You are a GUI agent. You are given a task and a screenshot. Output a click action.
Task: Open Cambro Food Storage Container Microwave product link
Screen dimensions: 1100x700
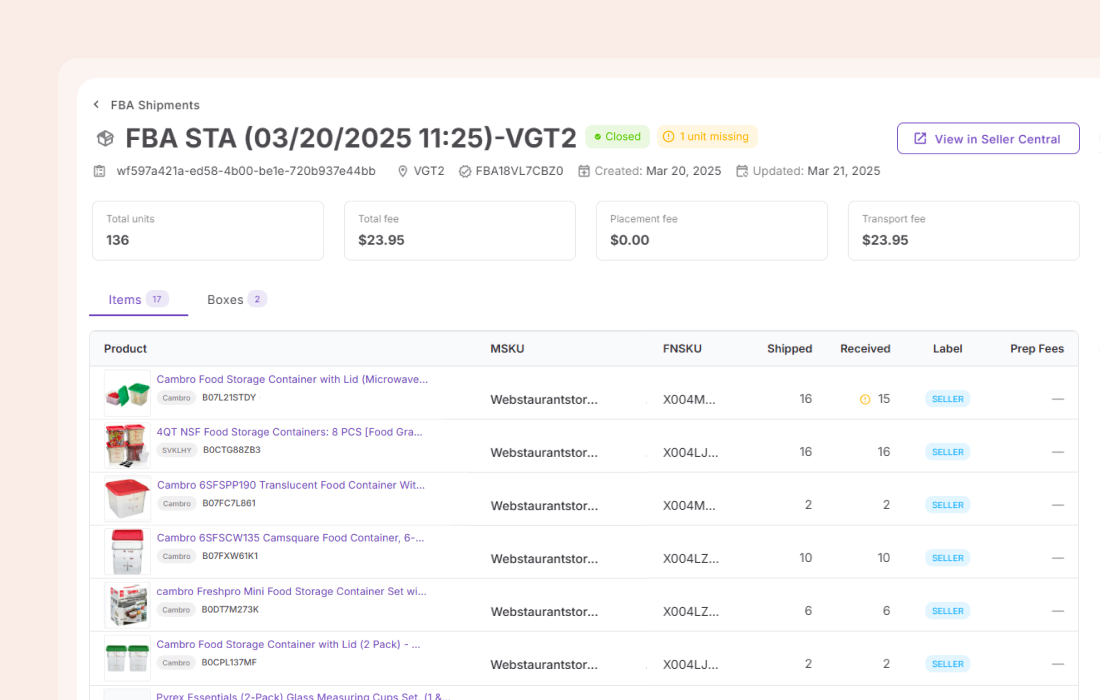coord(292,380)
